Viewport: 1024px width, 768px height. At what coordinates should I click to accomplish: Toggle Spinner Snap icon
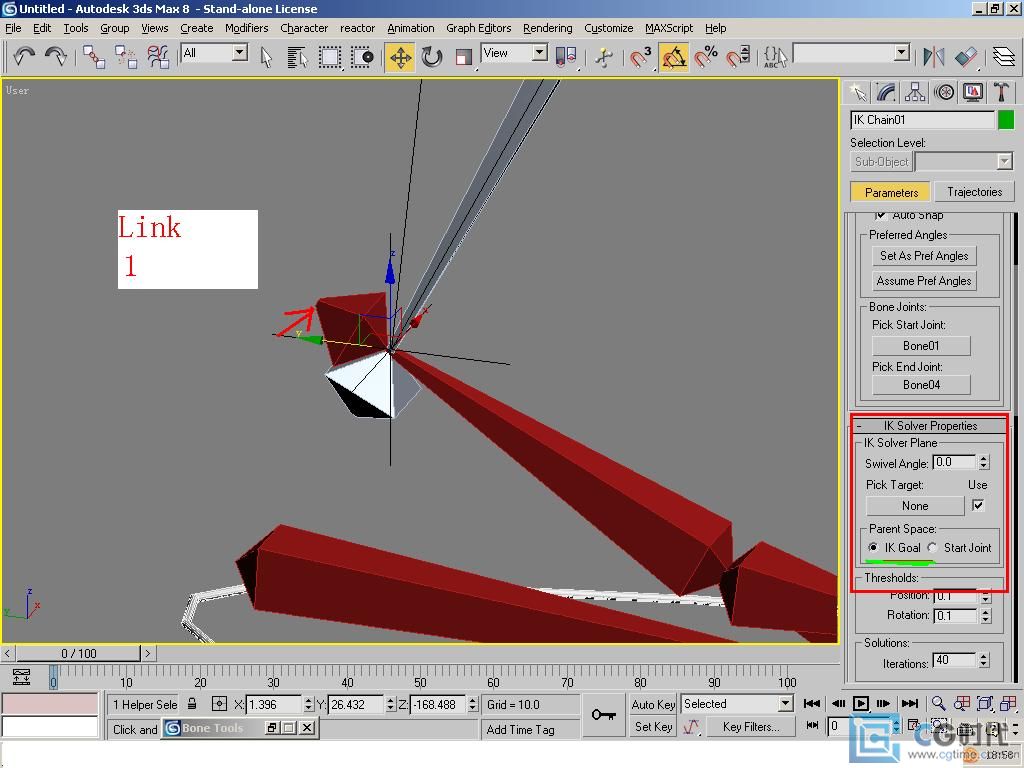(738, 57)
